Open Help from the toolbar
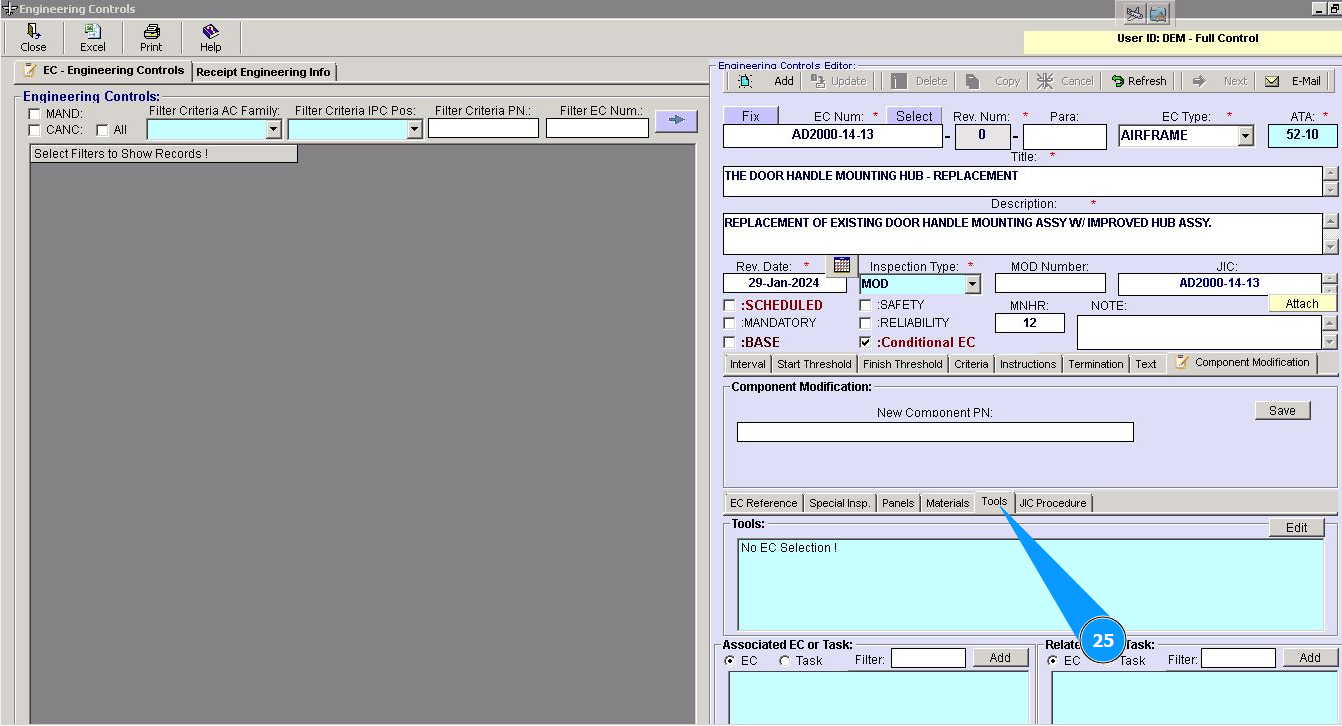This screenshot has height=726, width=1342. [x=210, y=38]
